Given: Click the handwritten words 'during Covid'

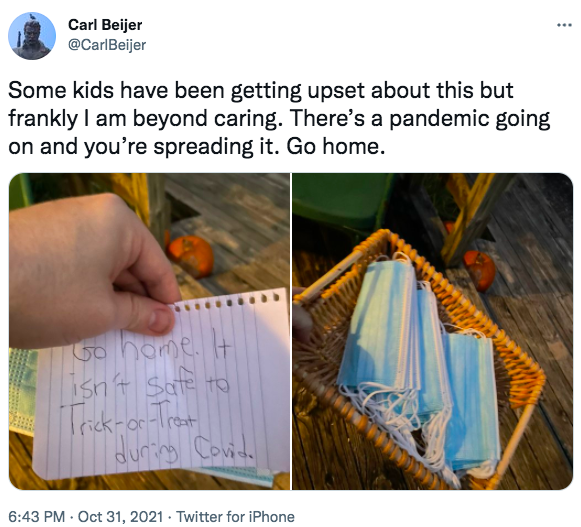Looking at the screenshot, I should (x=185, y=450).
